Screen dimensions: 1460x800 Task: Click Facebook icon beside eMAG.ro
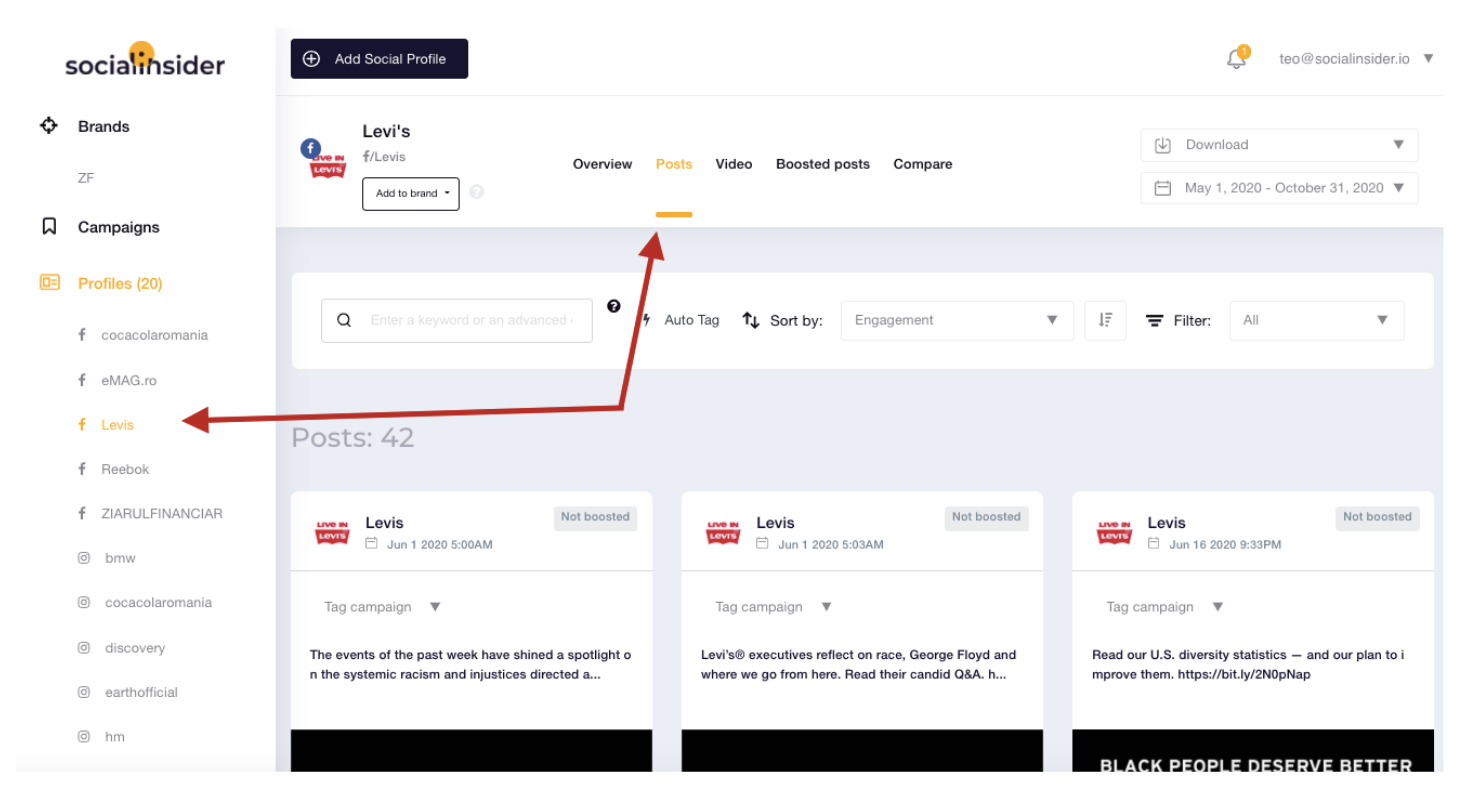point(82,380)
